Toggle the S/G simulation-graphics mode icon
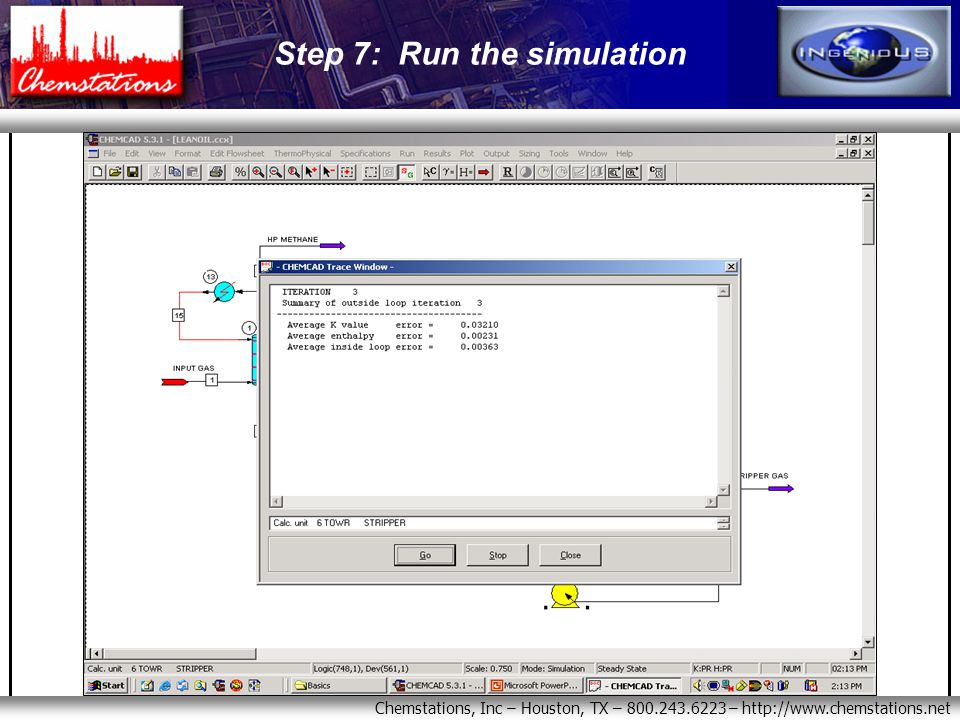 [x=407, y=172]
